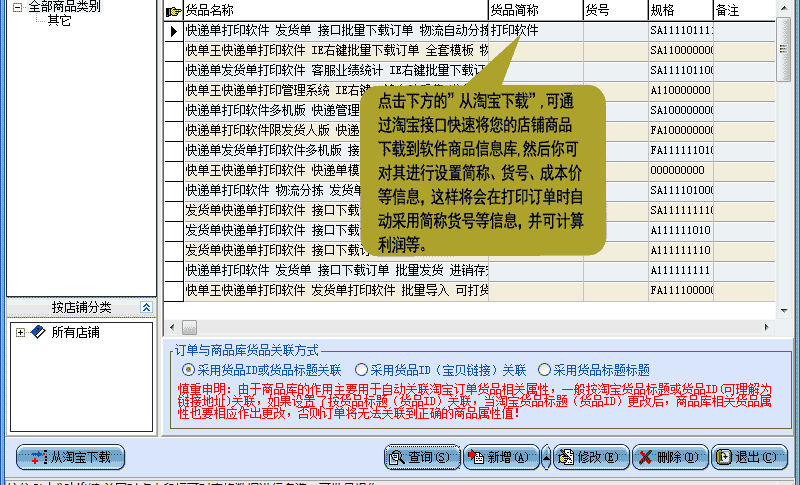Screen dimensions: 800x485
Task: Select the 打印软件 short name cell
Action: [536, 31]
